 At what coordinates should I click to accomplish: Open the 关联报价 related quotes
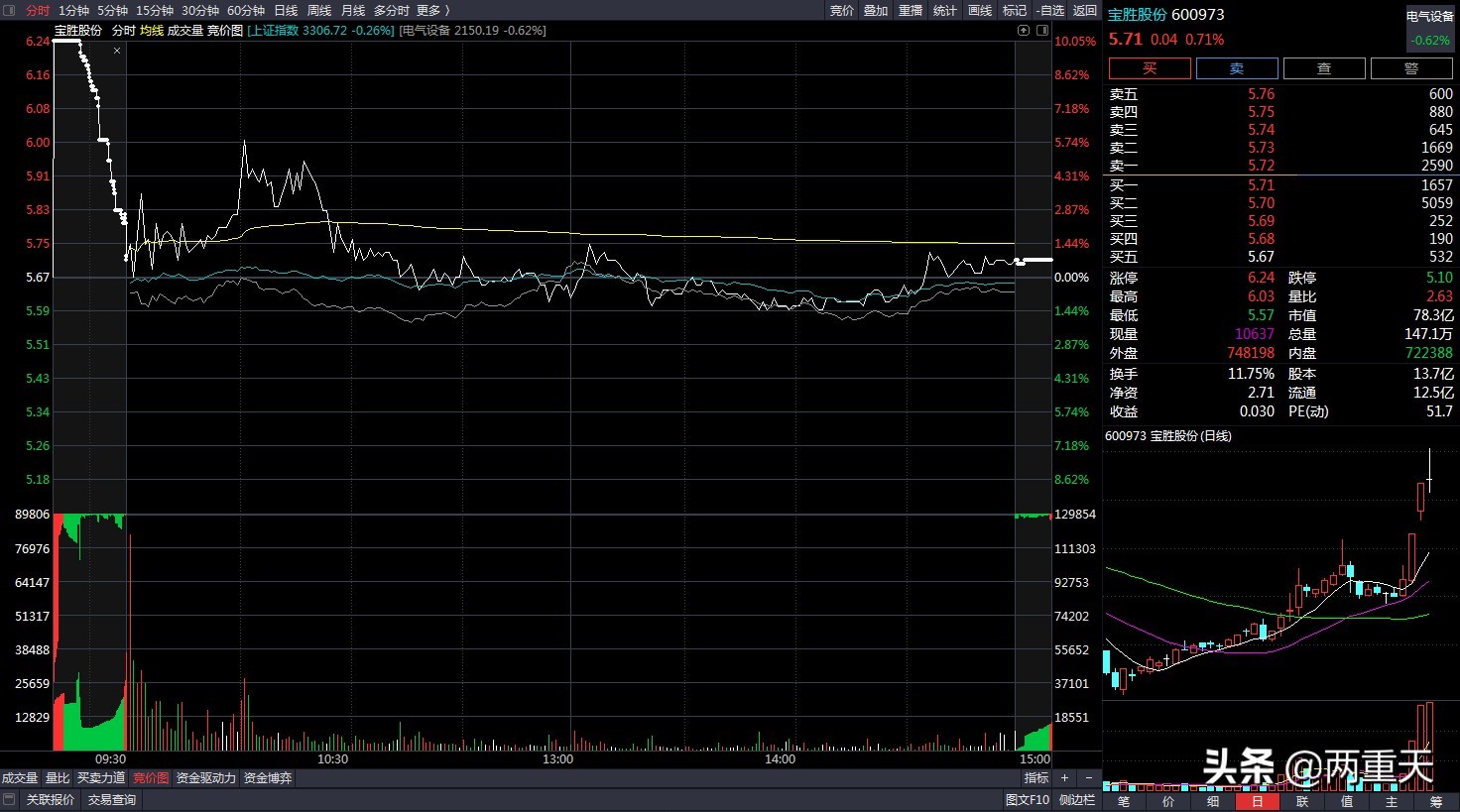click(51, 800)
